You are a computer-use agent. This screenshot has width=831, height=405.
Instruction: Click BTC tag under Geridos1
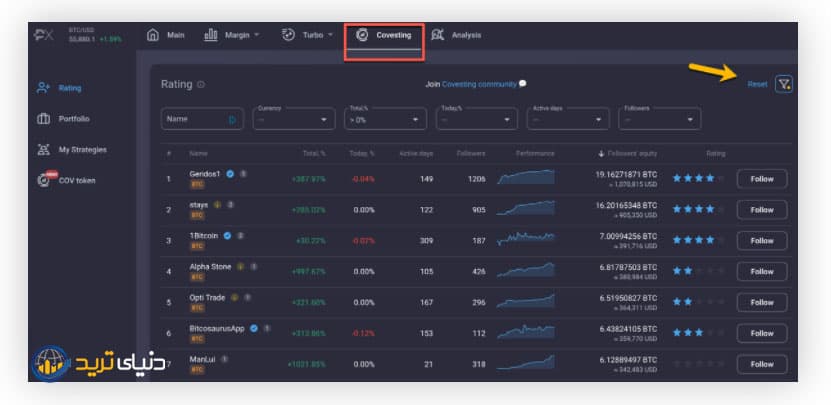tap(197, 184)
